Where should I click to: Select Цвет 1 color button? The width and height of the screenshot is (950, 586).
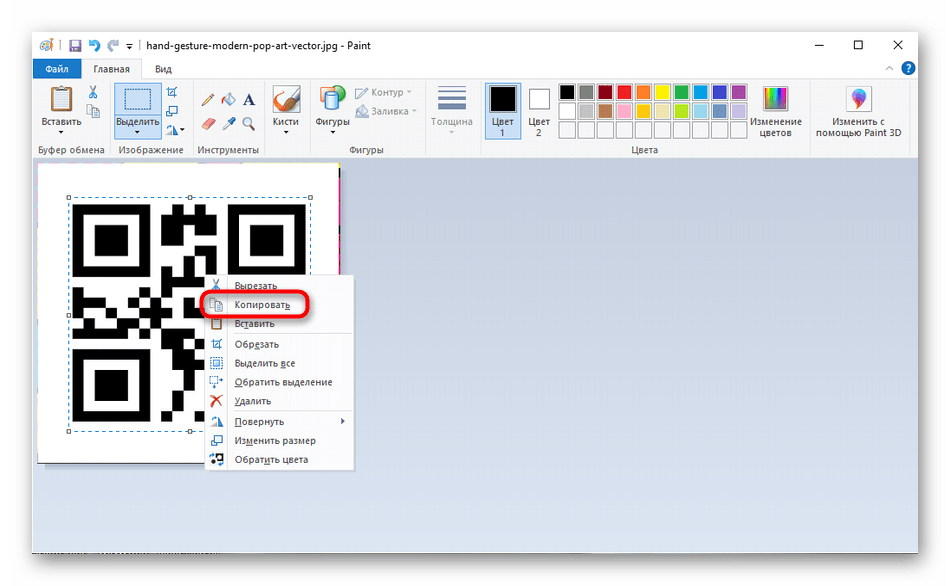tap(502, 112)
